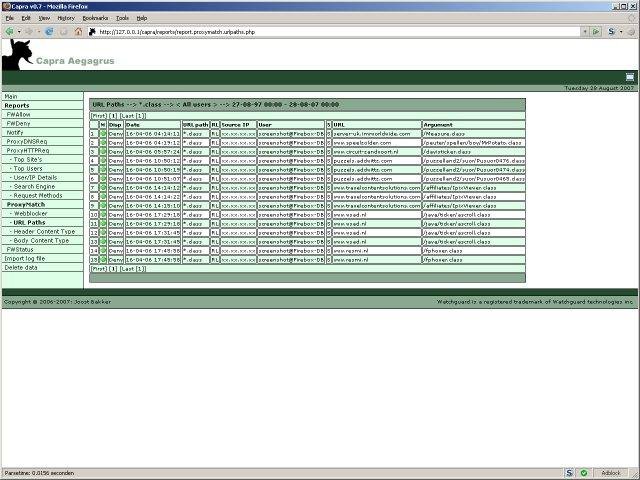
Task: Open the Delete data link
Action: (21, 267)
